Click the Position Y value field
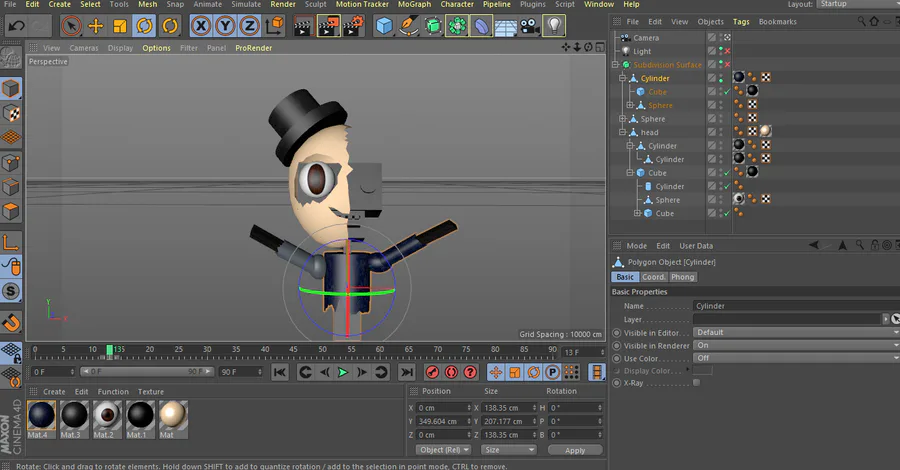The width and height of the screenshot is (900, 470). coord(443,421)
